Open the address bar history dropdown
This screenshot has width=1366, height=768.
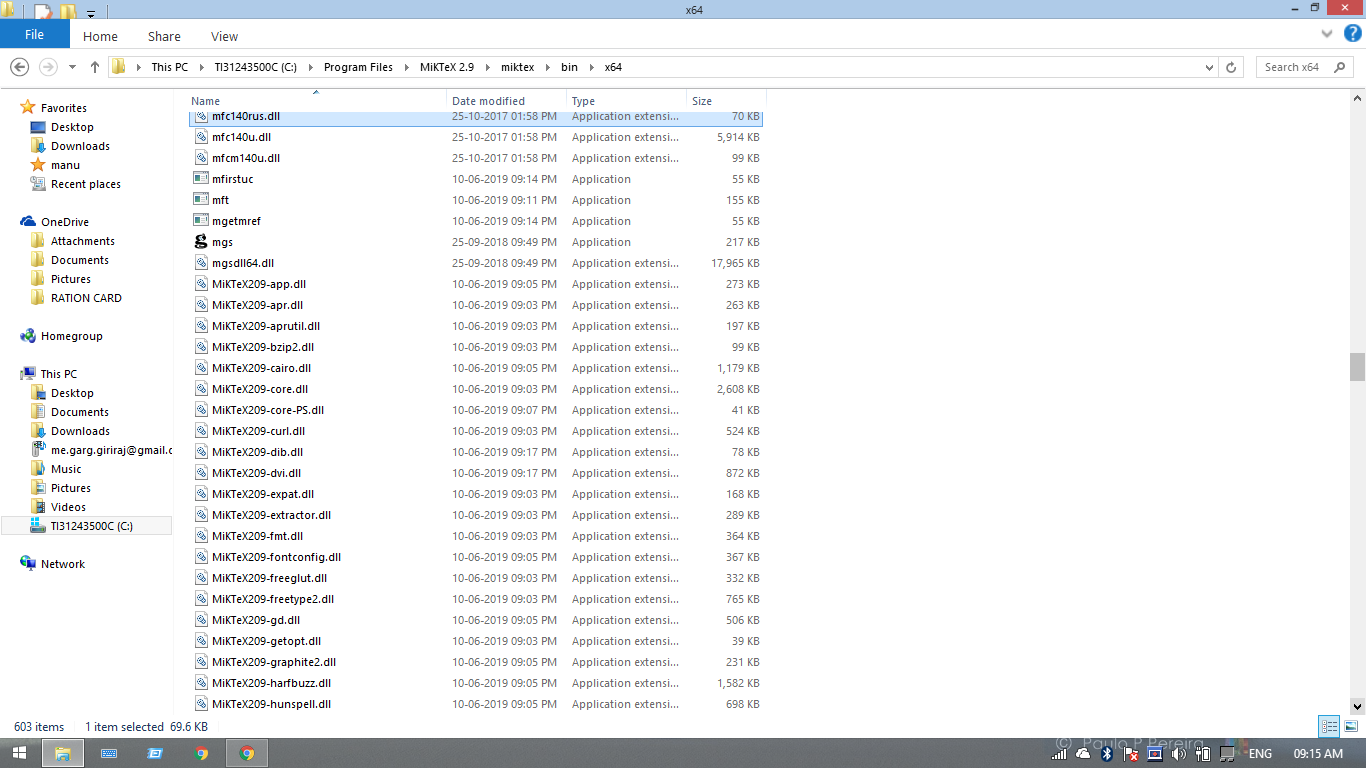tap(1209, 67)
